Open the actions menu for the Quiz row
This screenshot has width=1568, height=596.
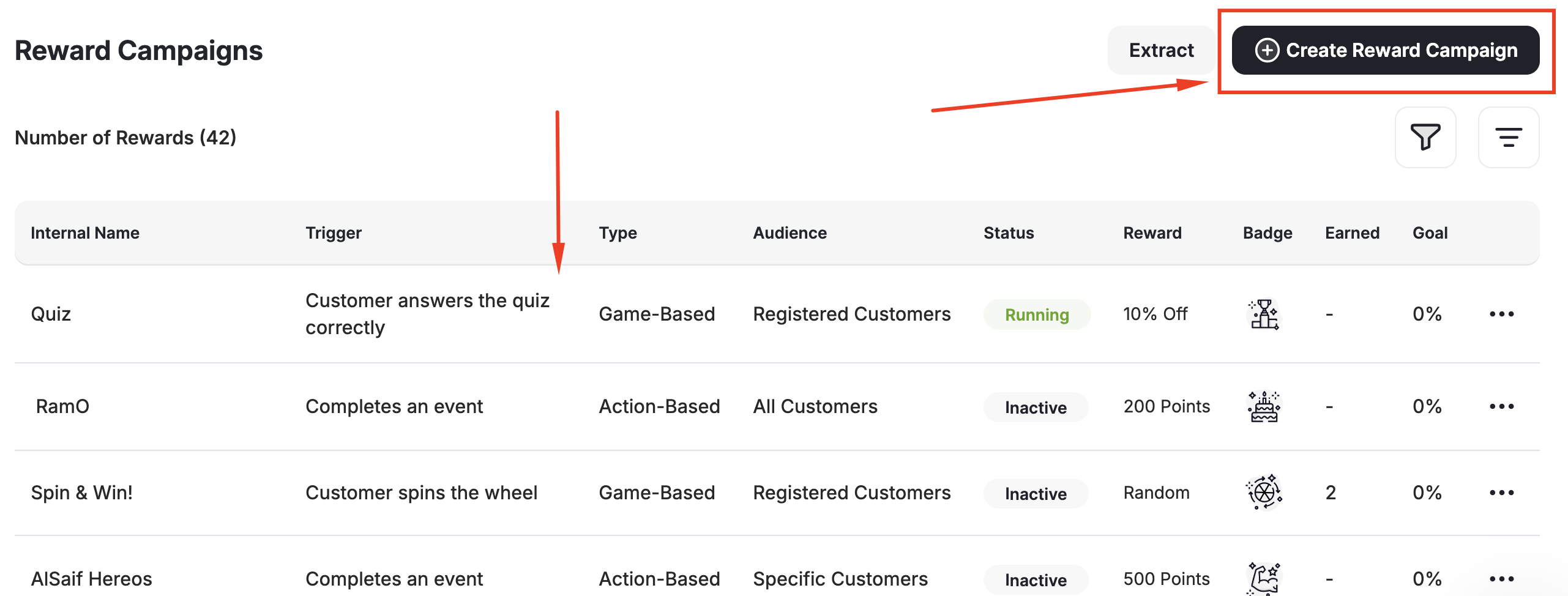[x=1503, y=314]
